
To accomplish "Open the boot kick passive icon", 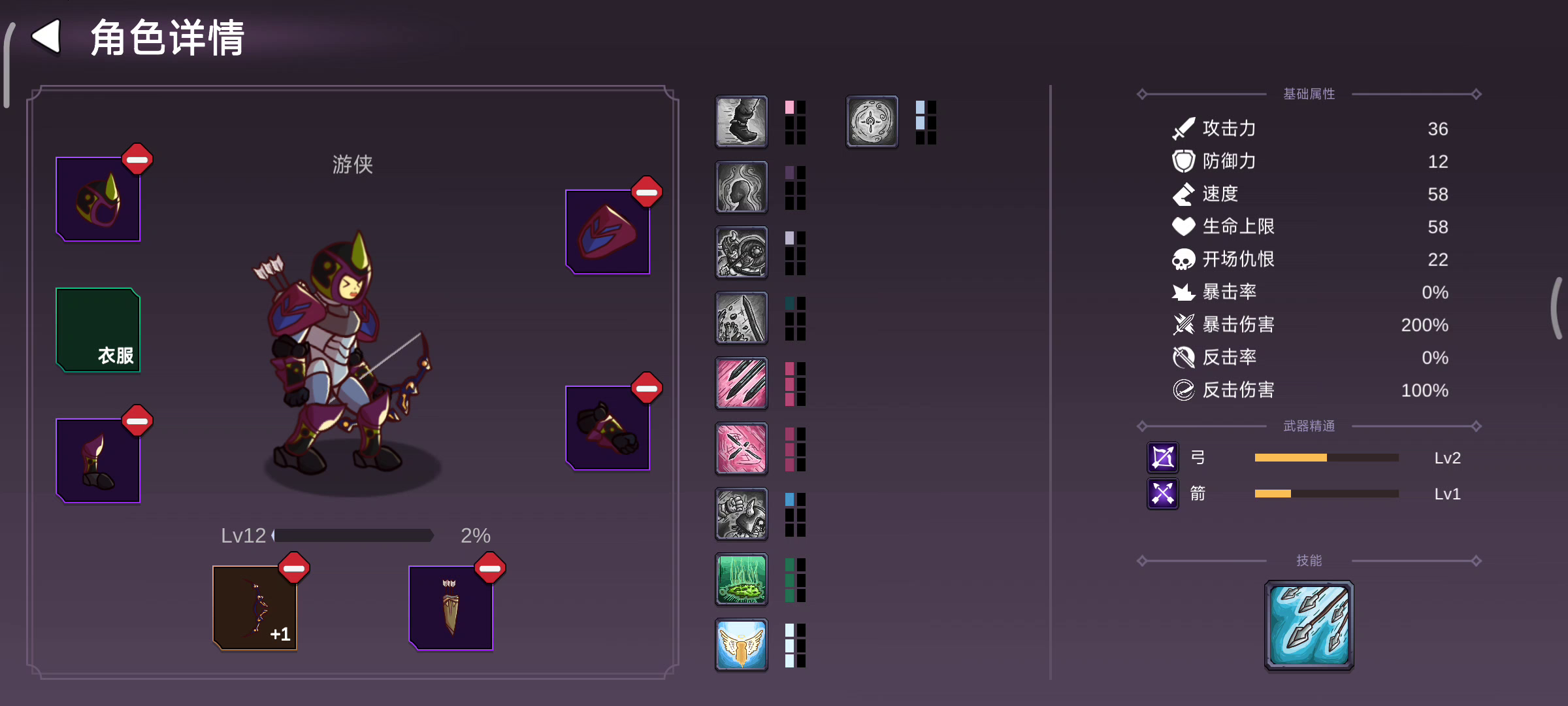I will click(742, 122).
